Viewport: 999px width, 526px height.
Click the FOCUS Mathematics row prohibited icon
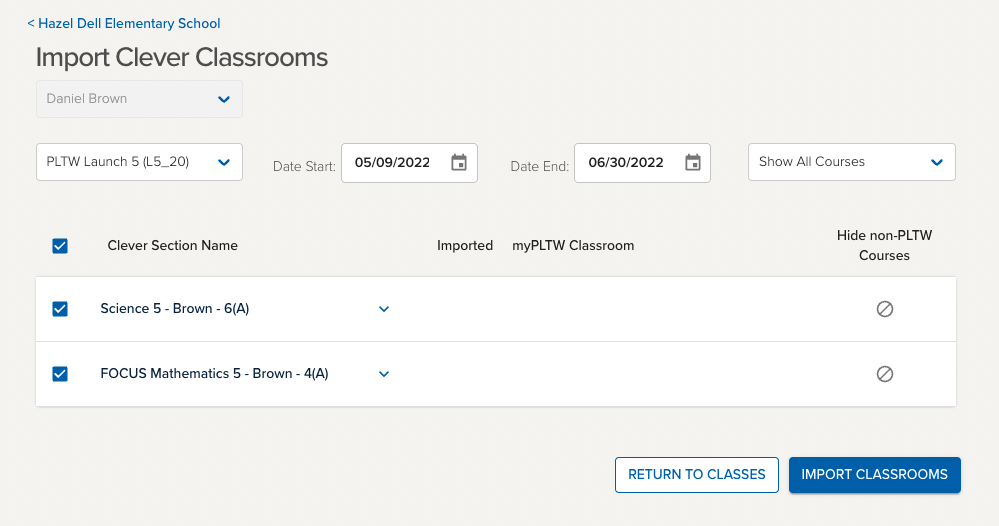pyautogui.click(x=884, y=374)
